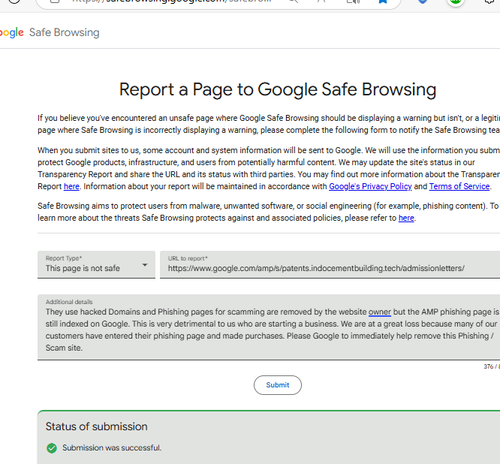Click the 376 character counter
500x464 pixels.
491,367
